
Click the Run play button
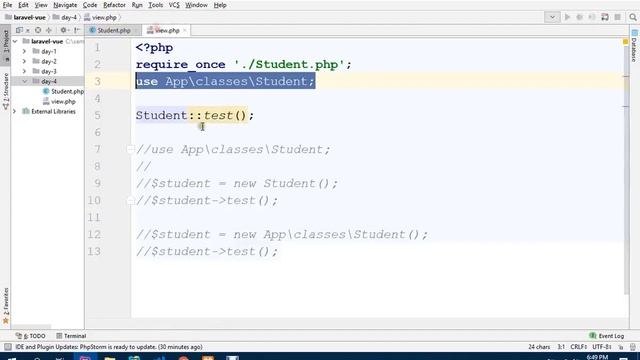(567, 17)
